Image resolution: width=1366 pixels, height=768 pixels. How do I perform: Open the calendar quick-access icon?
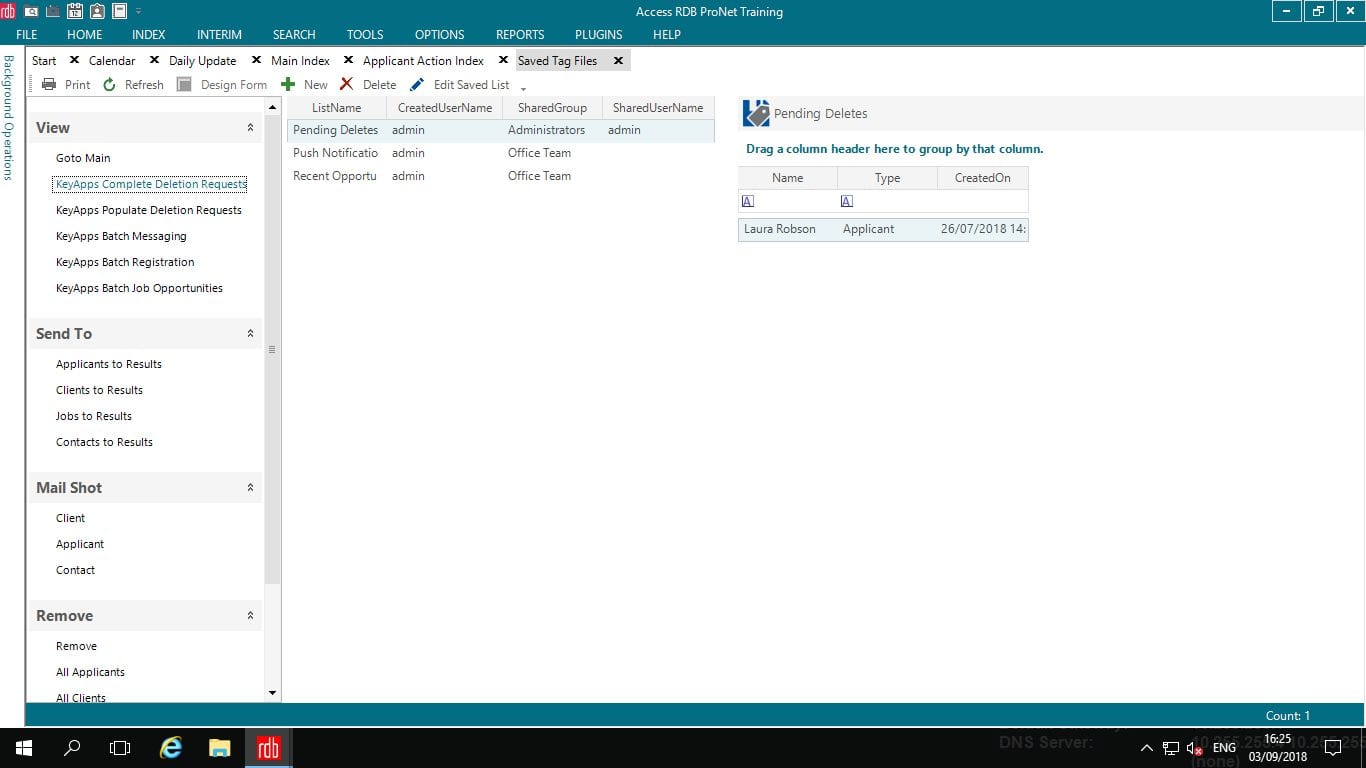pyautogui.click(x=74, y=12)
